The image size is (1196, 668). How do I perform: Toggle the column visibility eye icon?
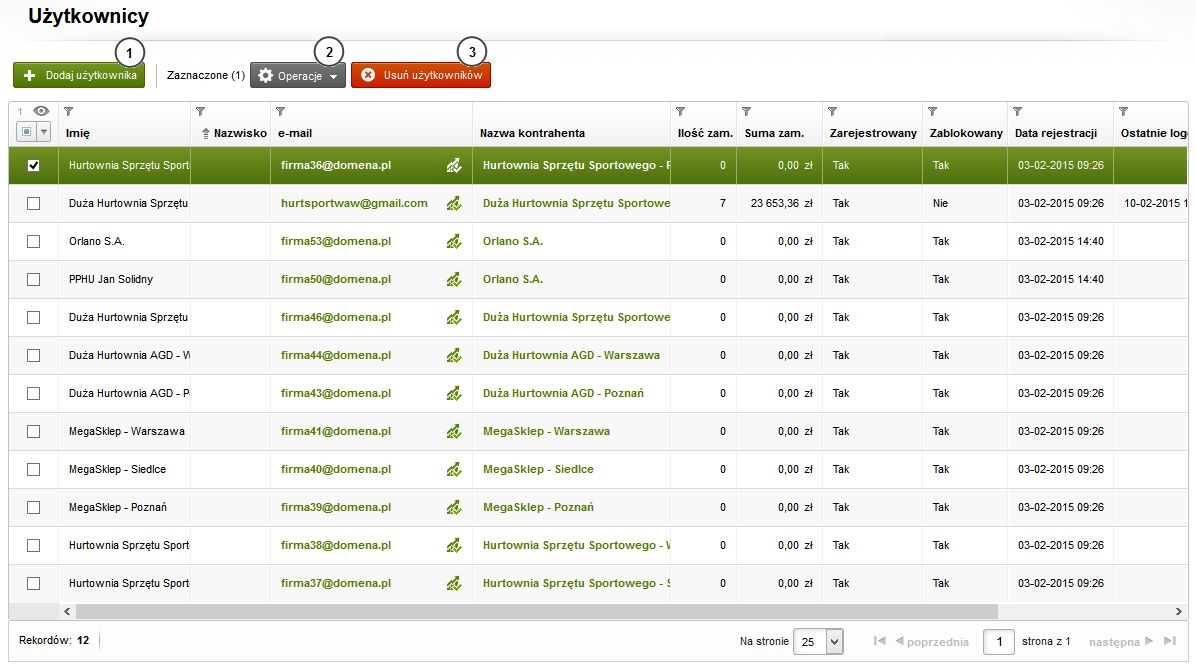tap(41, 111)
